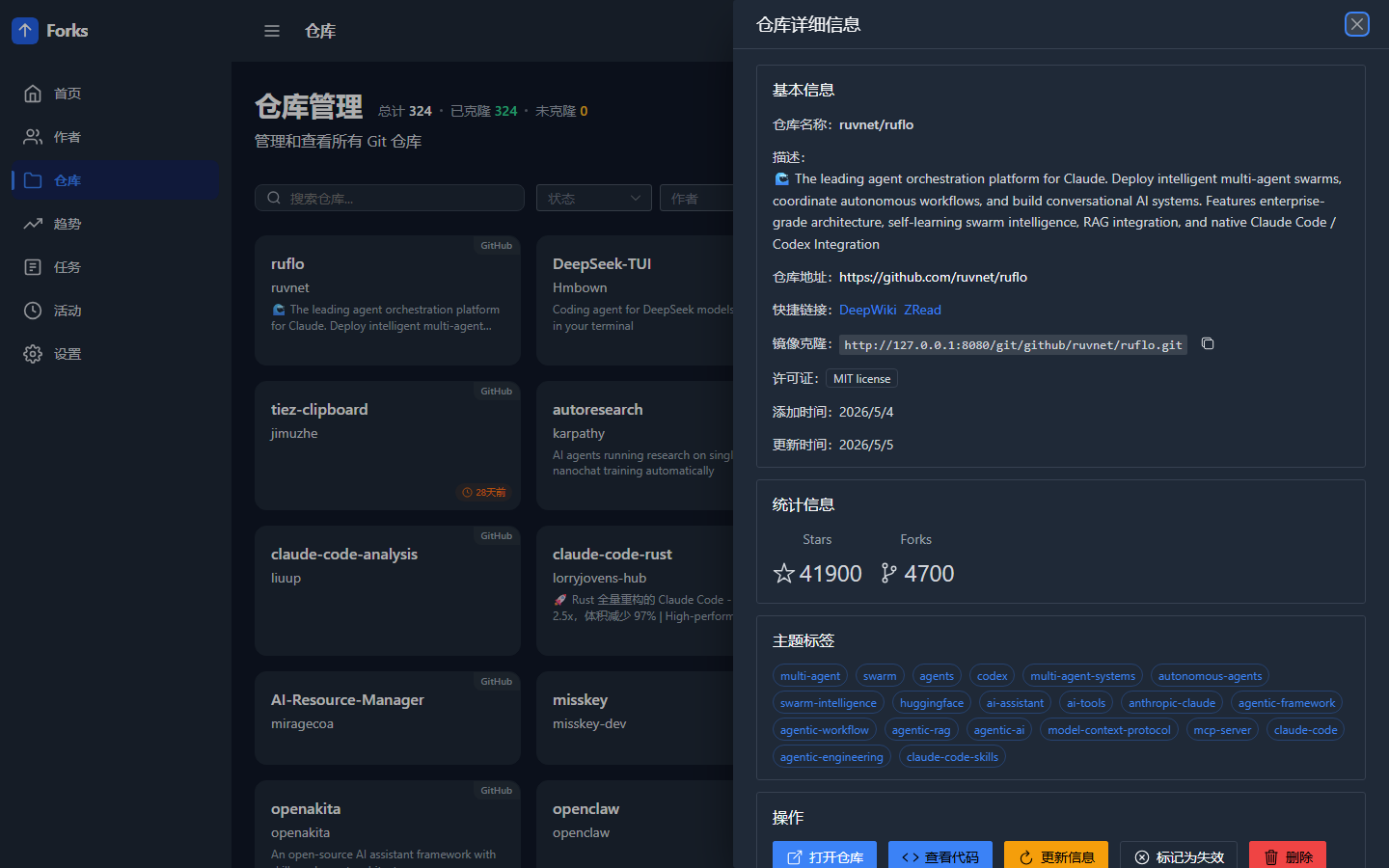Select the multi-agent-systems topic tag
The width and height of the screenshot is (1389, 868).
pyautogui.click(x=1083, y=676)
